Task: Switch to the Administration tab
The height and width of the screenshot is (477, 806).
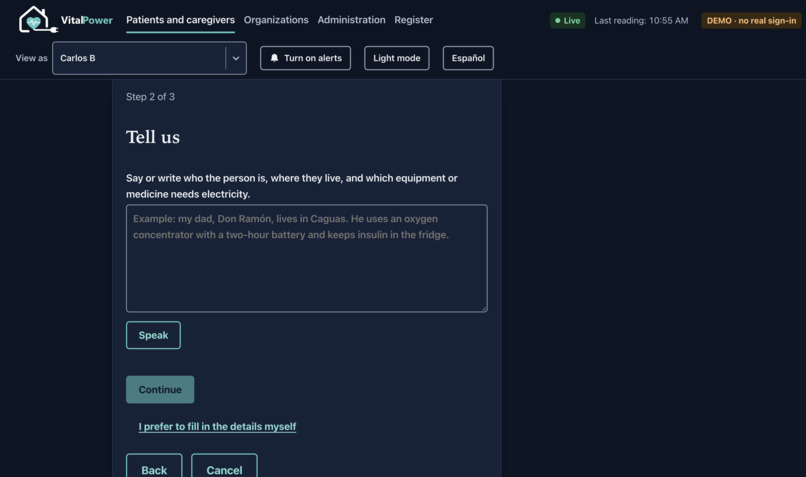Action: point(351,20)
